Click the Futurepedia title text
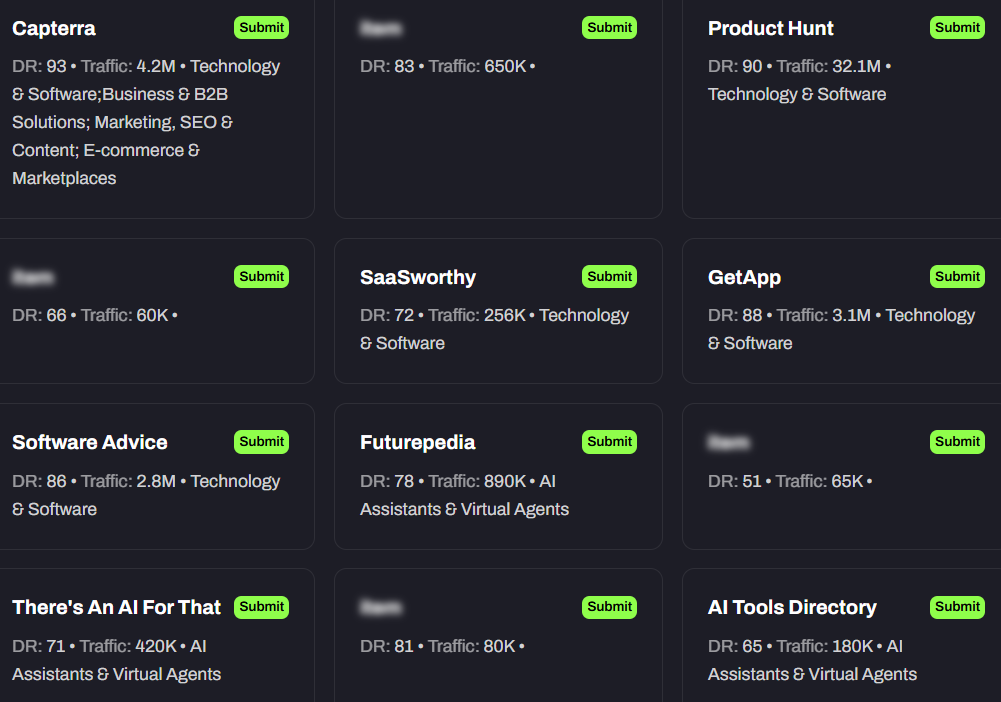1001x702 pixels. tap(418, 442)
